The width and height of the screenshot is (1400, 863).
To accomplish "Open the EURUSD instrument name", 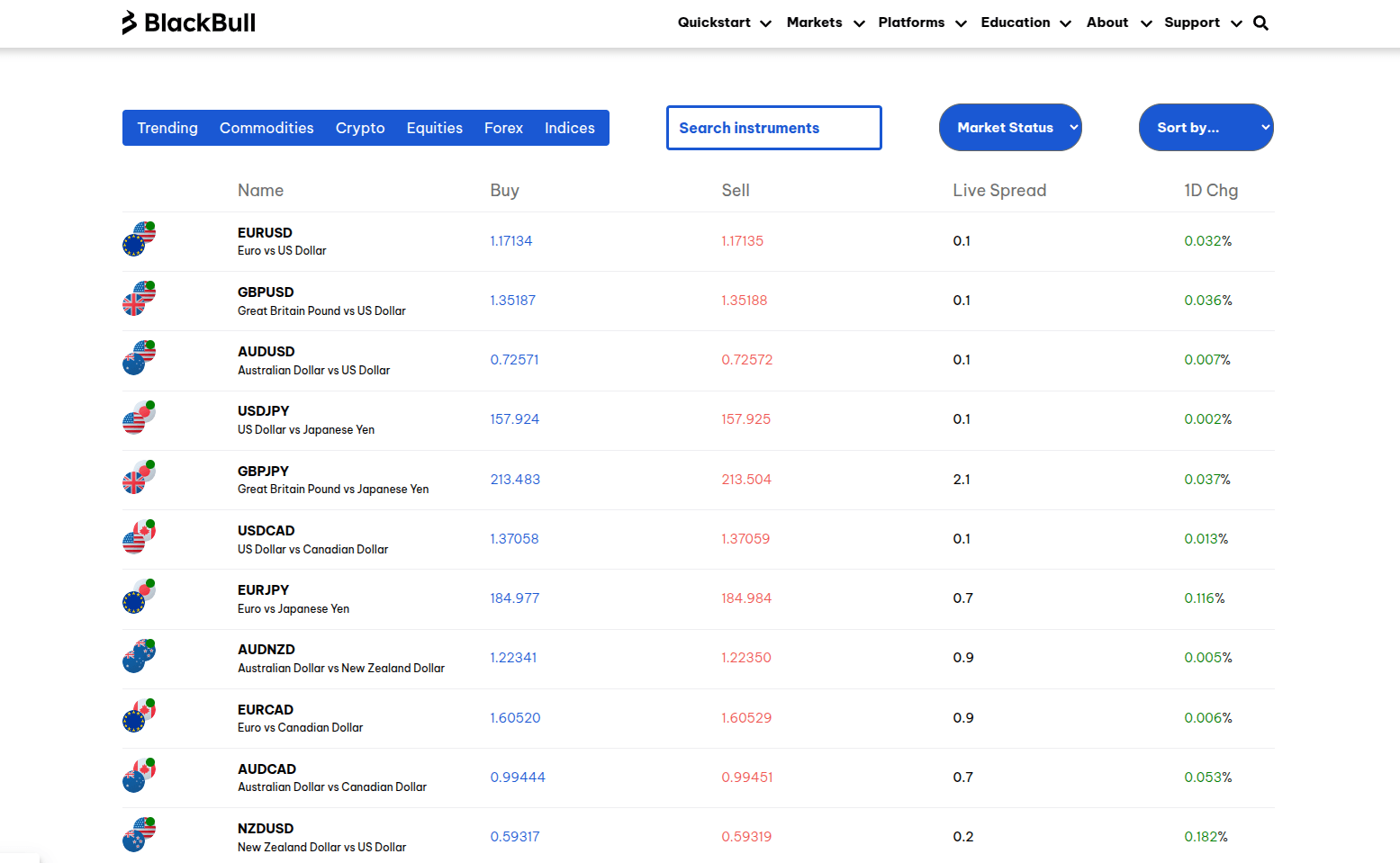I will (265, 232).
